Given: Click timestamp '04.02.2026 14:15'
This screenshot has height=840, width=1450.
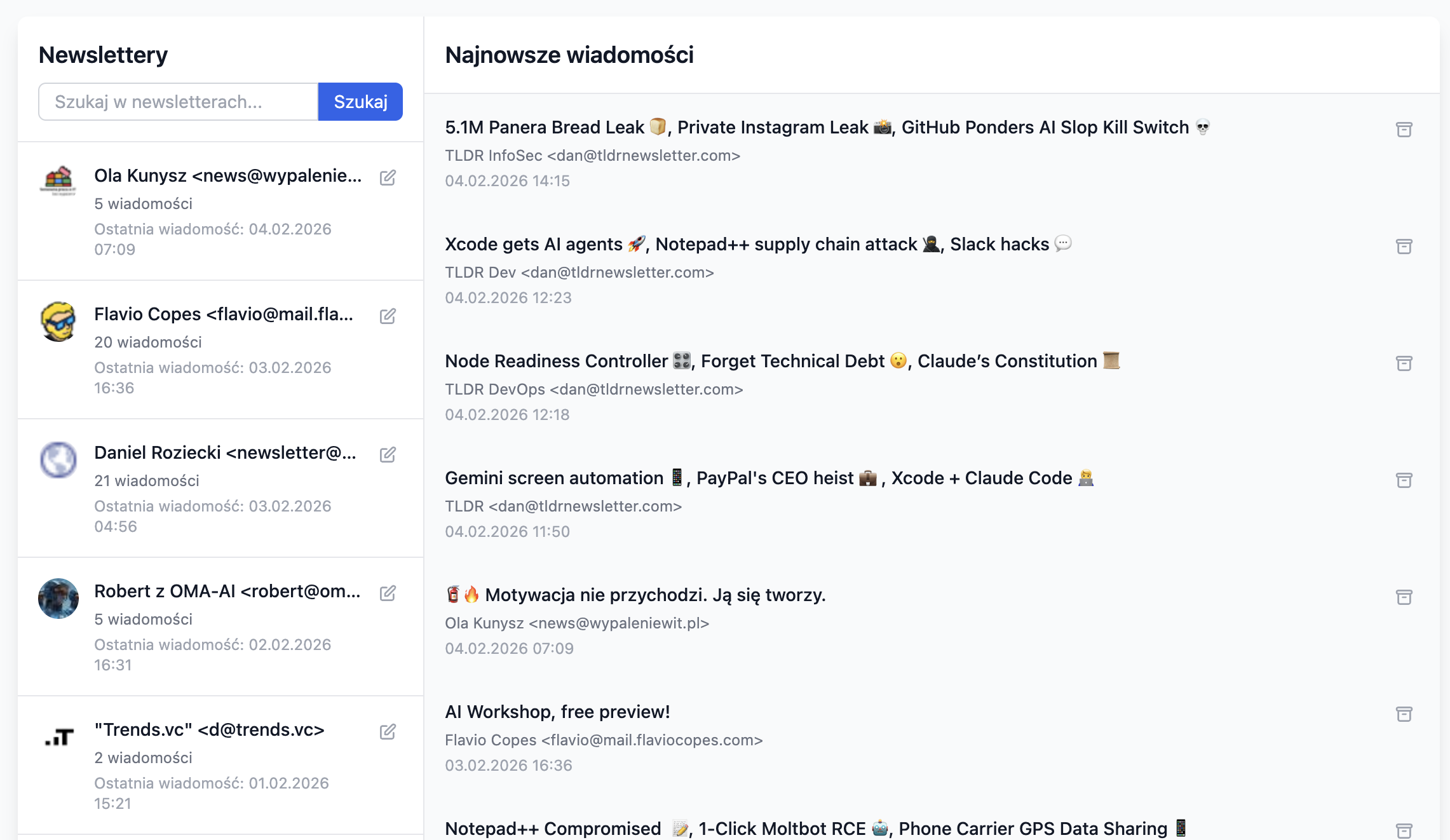Looking at the screenshot, I should (x=507, y=181).
